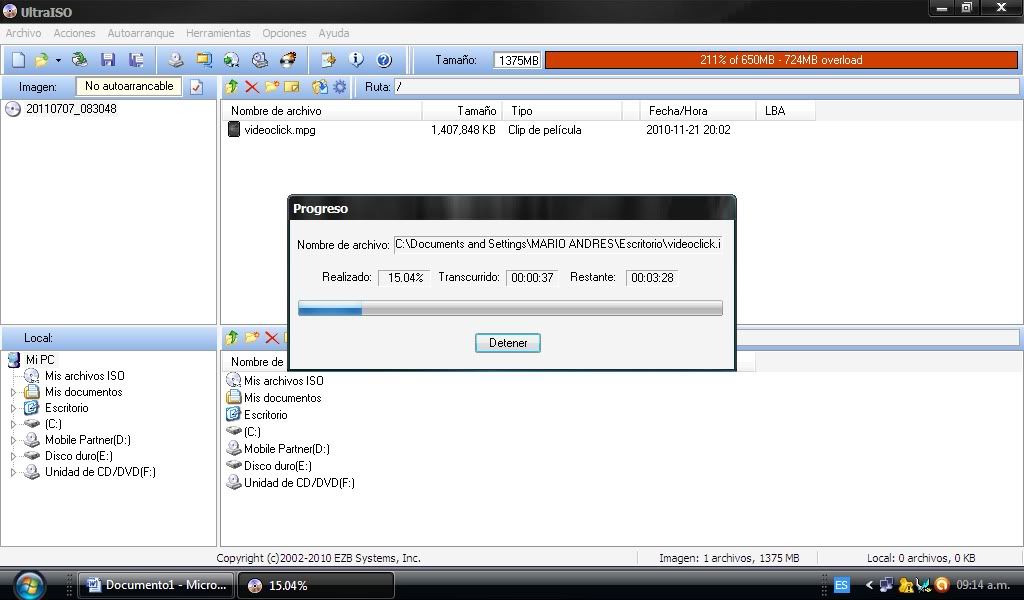
Task: Click the red X delete icon in image toolbar
Action: 252,86
